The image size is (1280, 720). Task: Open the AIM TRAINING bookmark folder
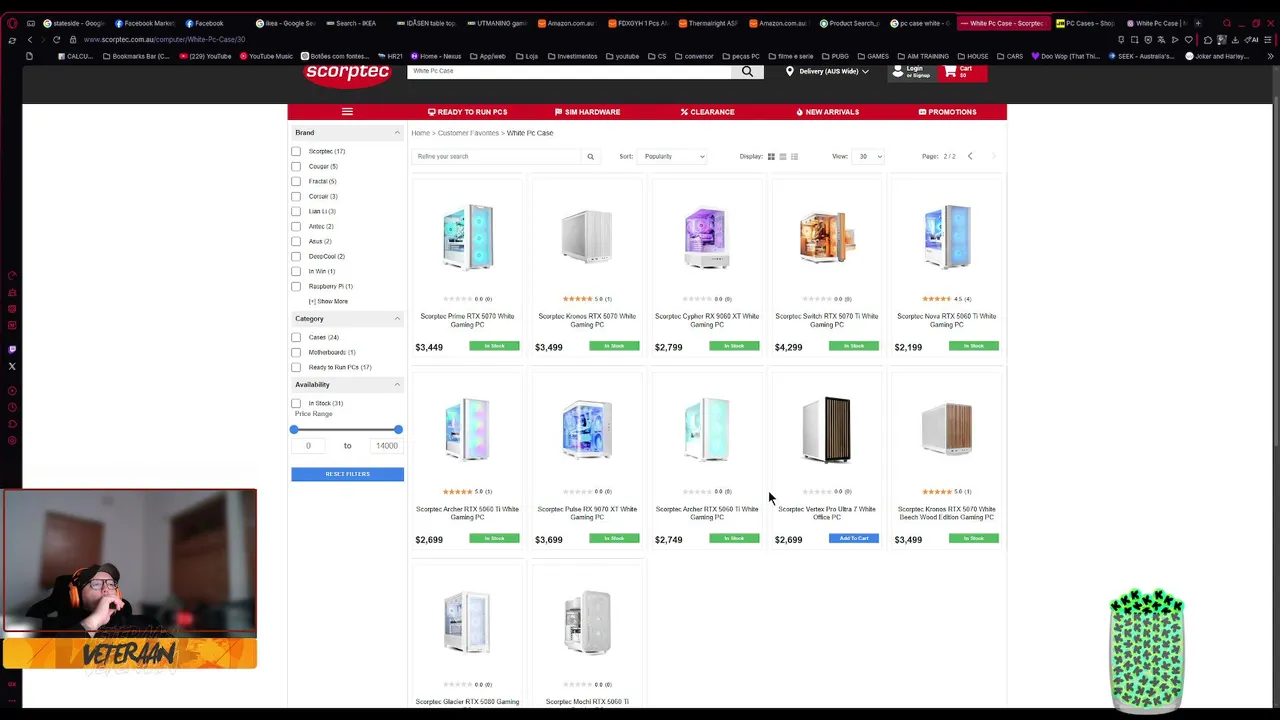[923, 56]
